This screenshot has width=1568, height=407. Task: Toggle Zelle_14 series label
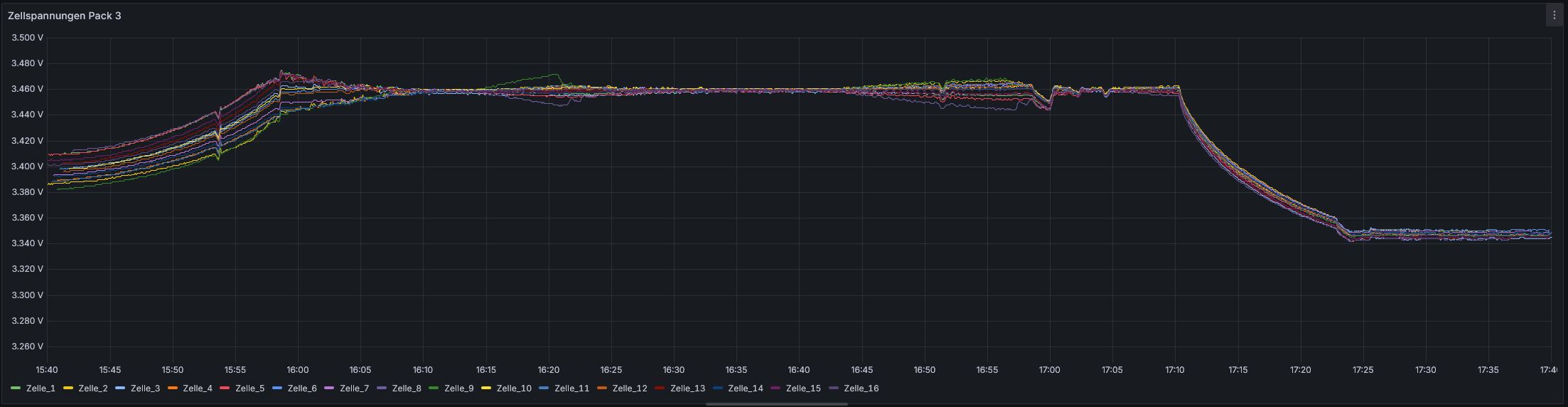click(746, 388)
